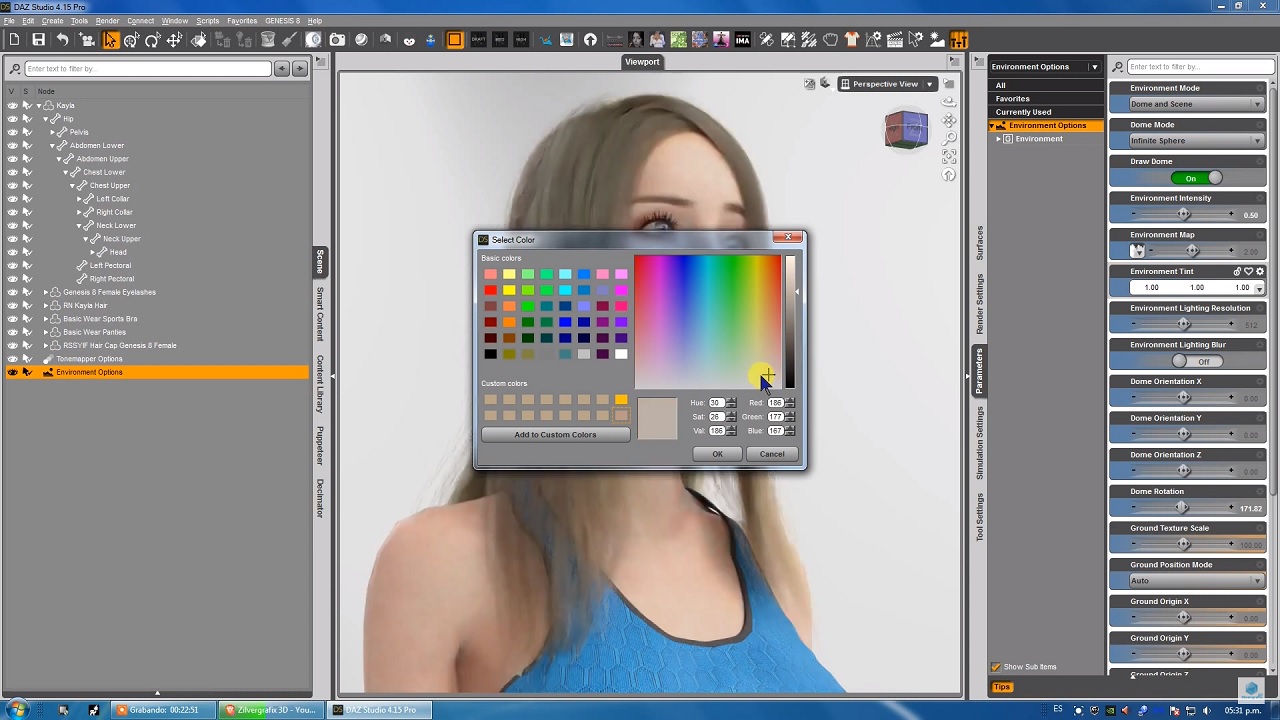Image resolution: width=1280 pixels, height=720 pixels.
Task: Hide the Kayla node using eye icon
Action: [12, 105]
